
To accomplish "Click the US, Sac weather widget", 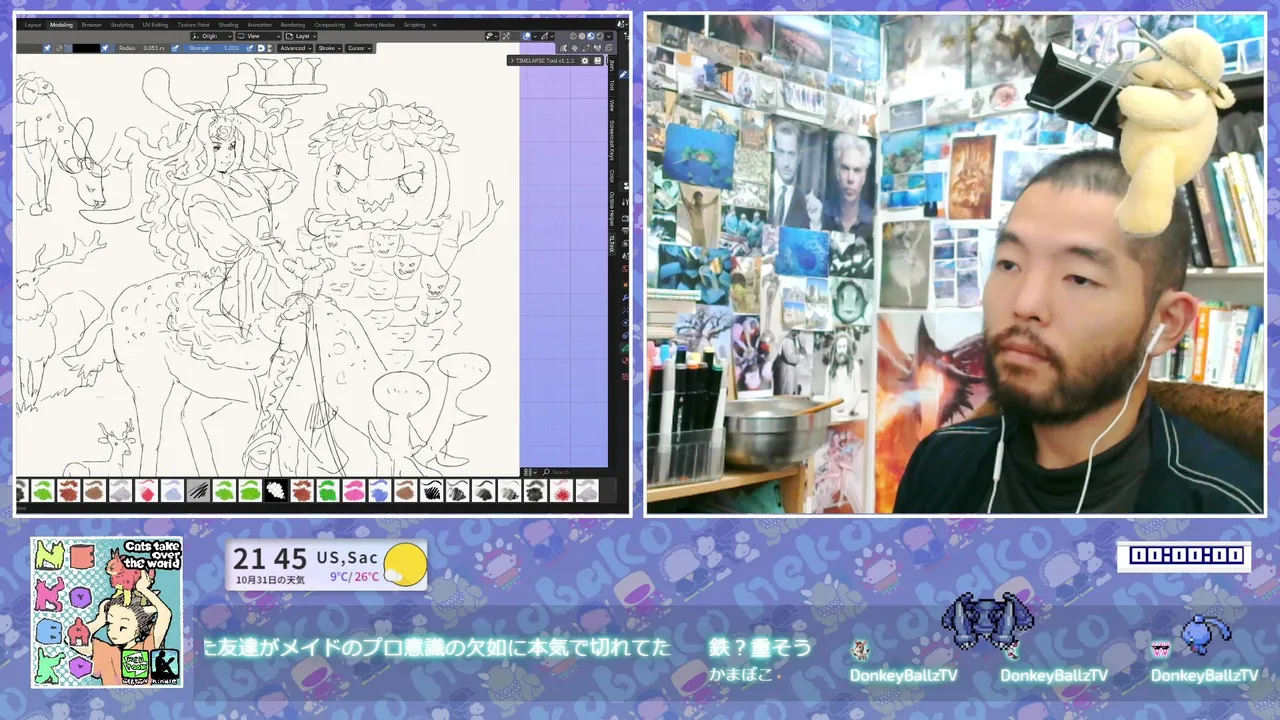I will 326,565.
